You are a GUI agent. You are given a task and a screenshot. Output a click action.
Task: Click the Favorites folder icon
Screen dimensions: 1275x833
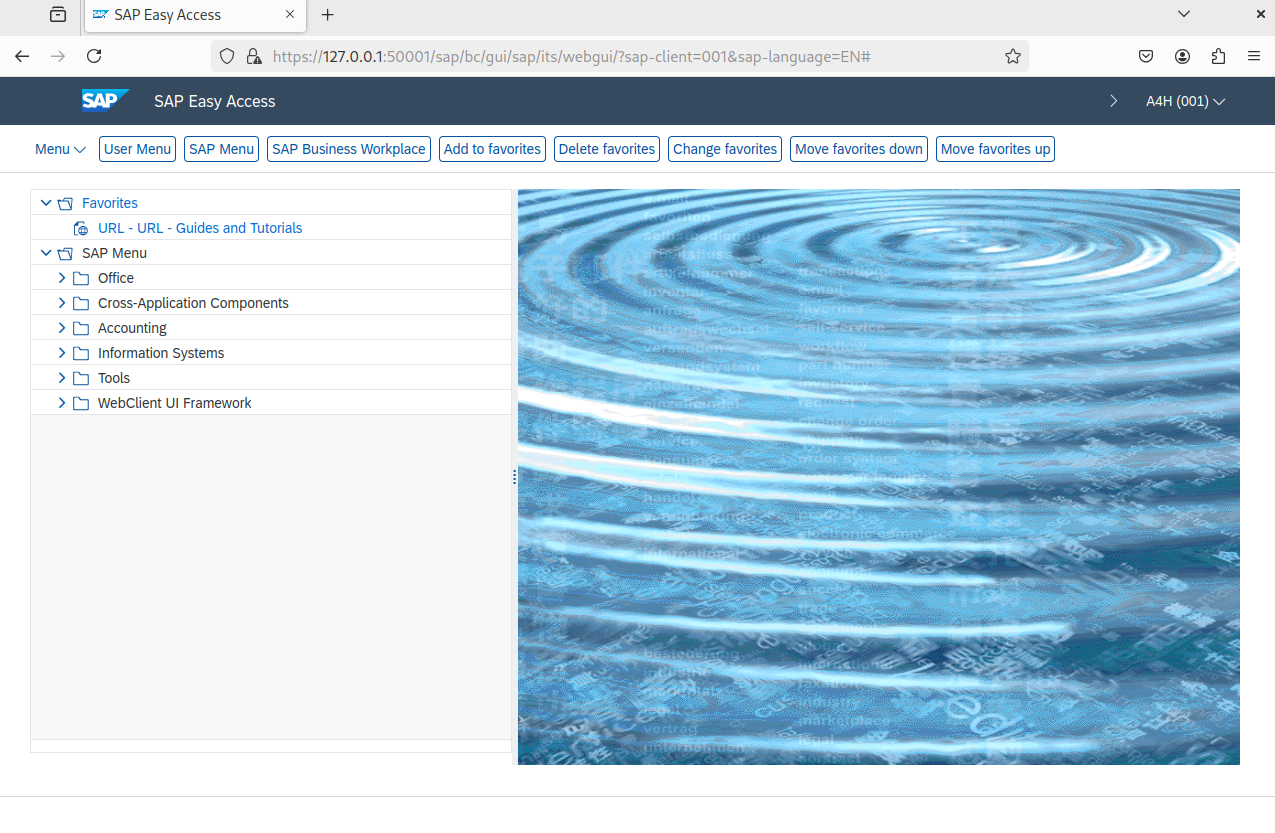tap(66, 203)
